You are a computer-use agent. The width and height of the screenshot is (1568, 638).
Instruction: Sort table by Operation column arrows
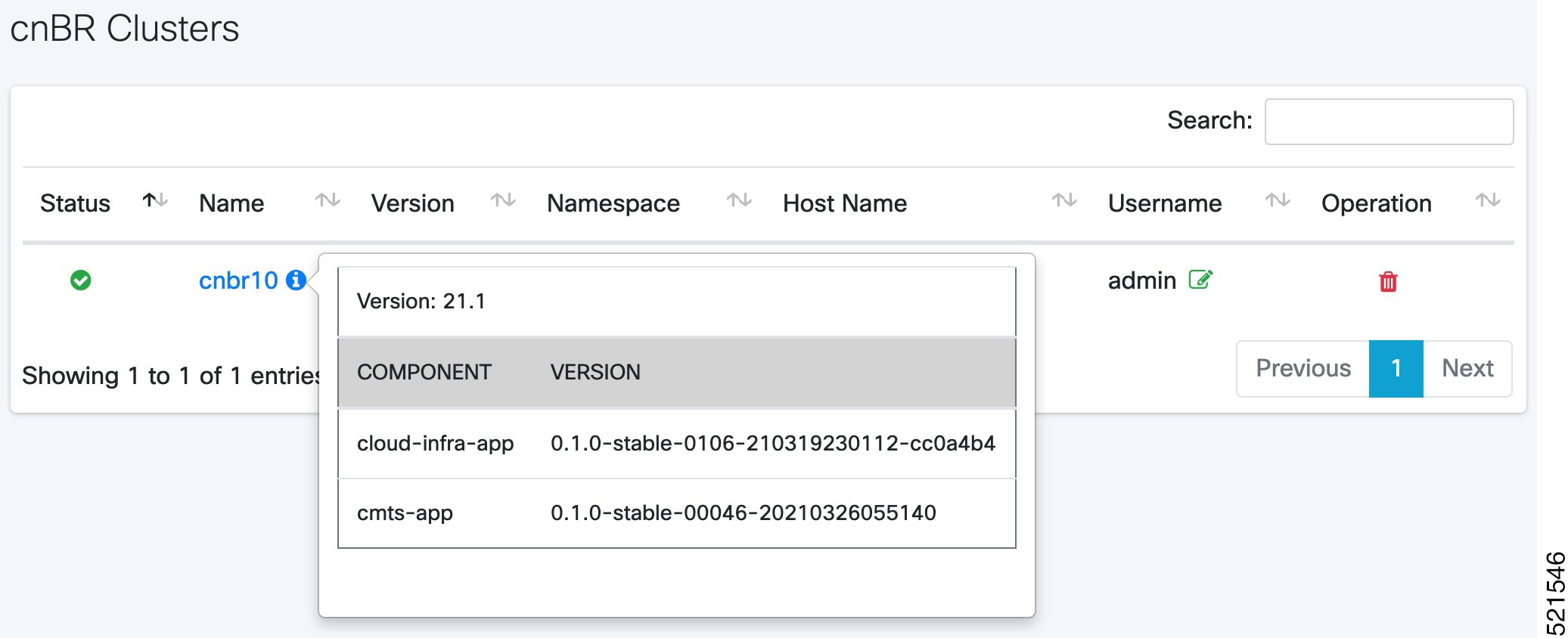(x=1488, y=200)
